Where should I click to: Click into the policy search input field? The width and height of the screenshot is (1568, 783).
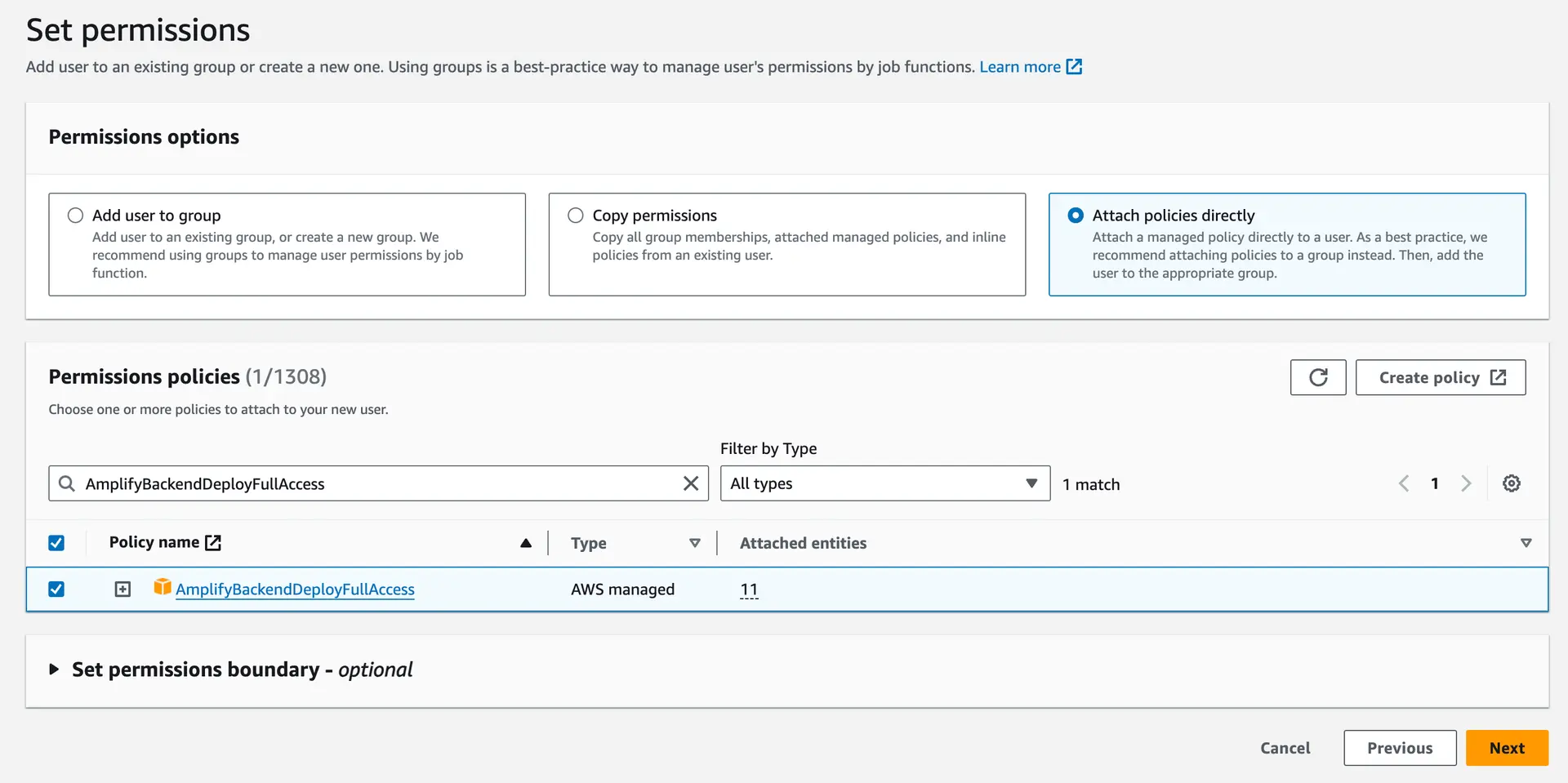point(378,483)
